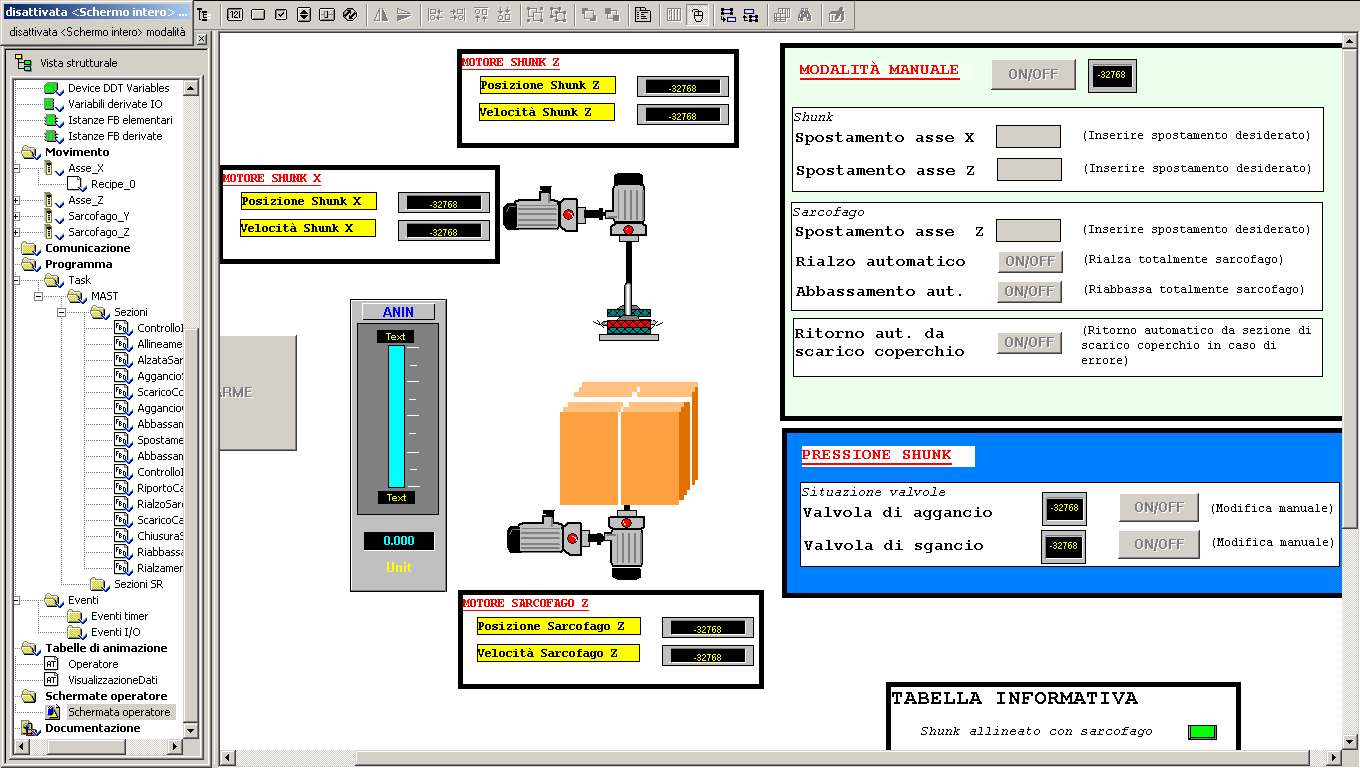1360x768 pixels.
Task: Collapse the Eventi tree node
Action: point(17,600)
